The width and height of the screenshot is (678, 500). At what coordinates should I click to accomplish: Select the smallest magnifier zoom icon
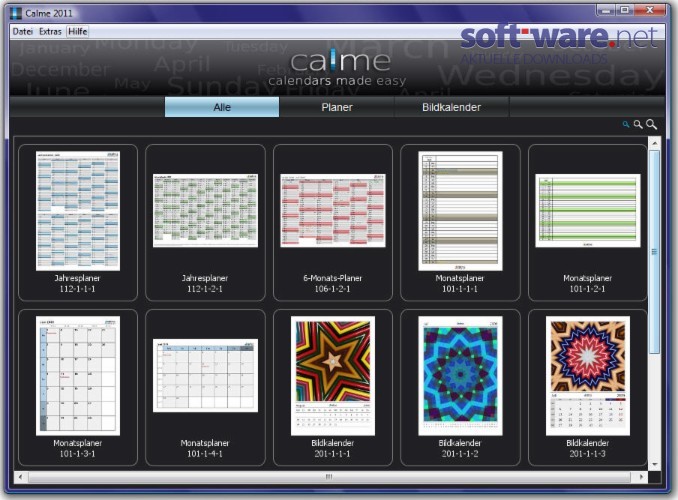[x=625, y=125]
